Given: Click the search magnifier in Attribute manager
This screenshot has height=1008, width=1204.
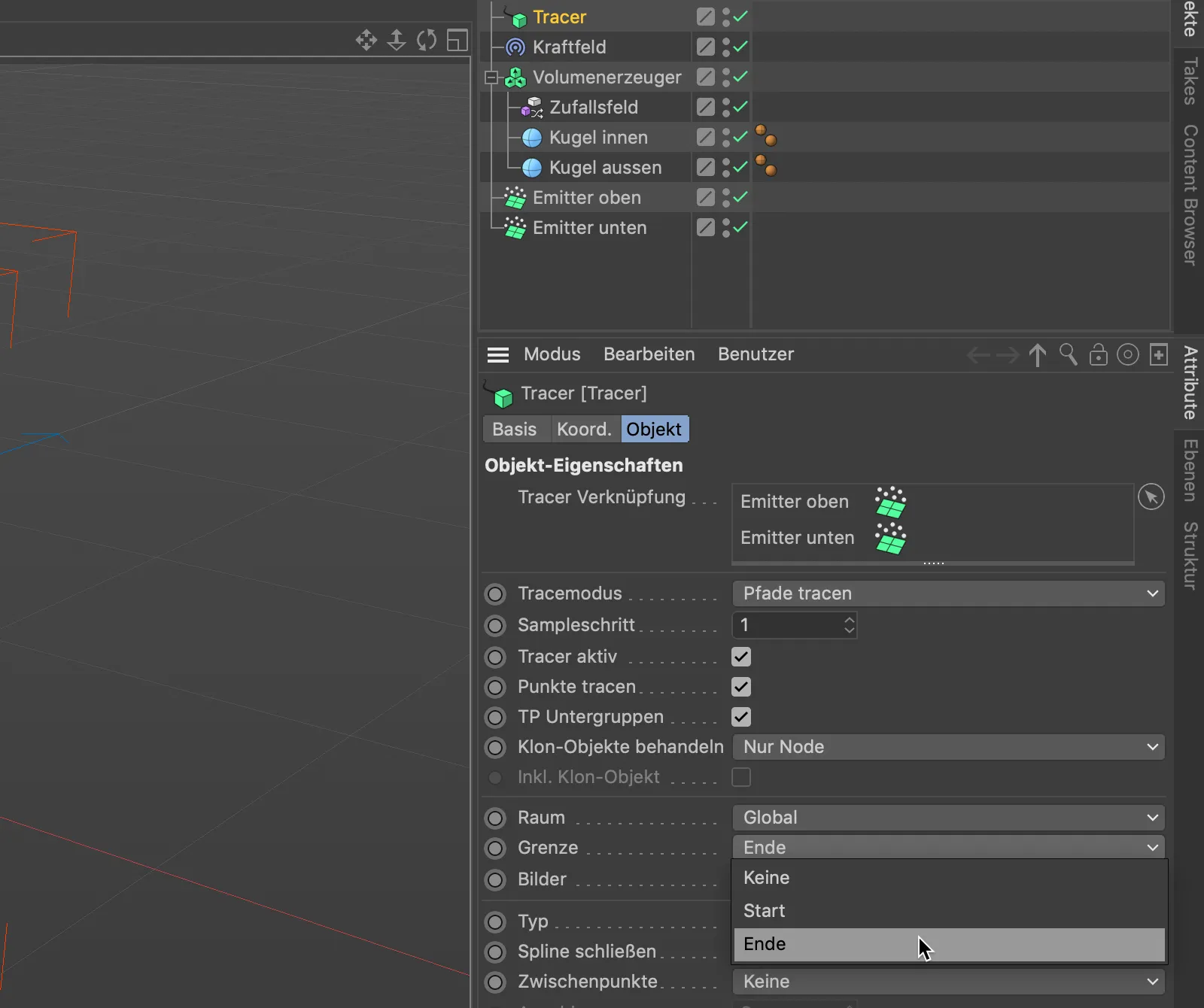Looking at the screenshot, I should click(1069, 354).
